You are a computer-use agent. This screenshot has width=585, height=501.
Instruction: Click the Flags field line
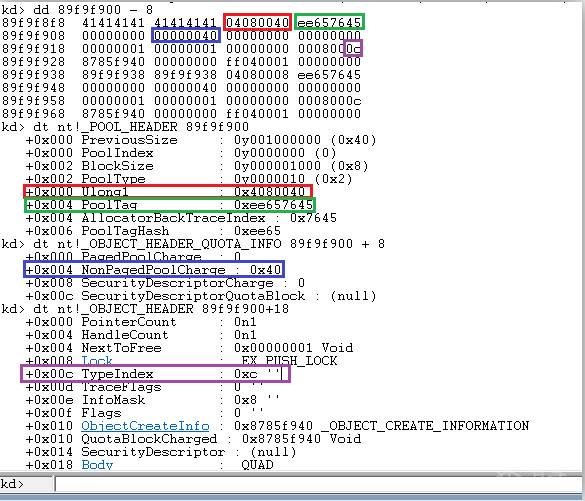(145, 413)
